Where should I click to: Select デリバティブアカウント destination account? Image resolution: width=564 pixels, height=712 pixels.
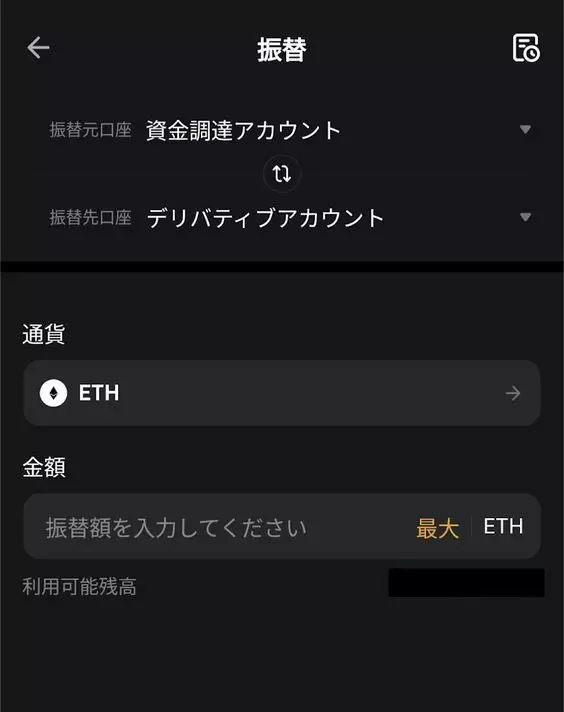click(265, 218)
